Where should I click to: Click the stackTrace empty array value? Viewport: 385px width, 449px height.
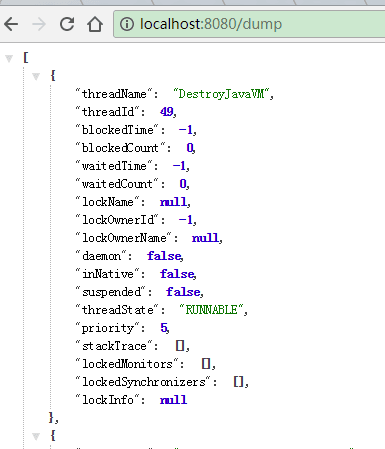(x=180, y=346)
